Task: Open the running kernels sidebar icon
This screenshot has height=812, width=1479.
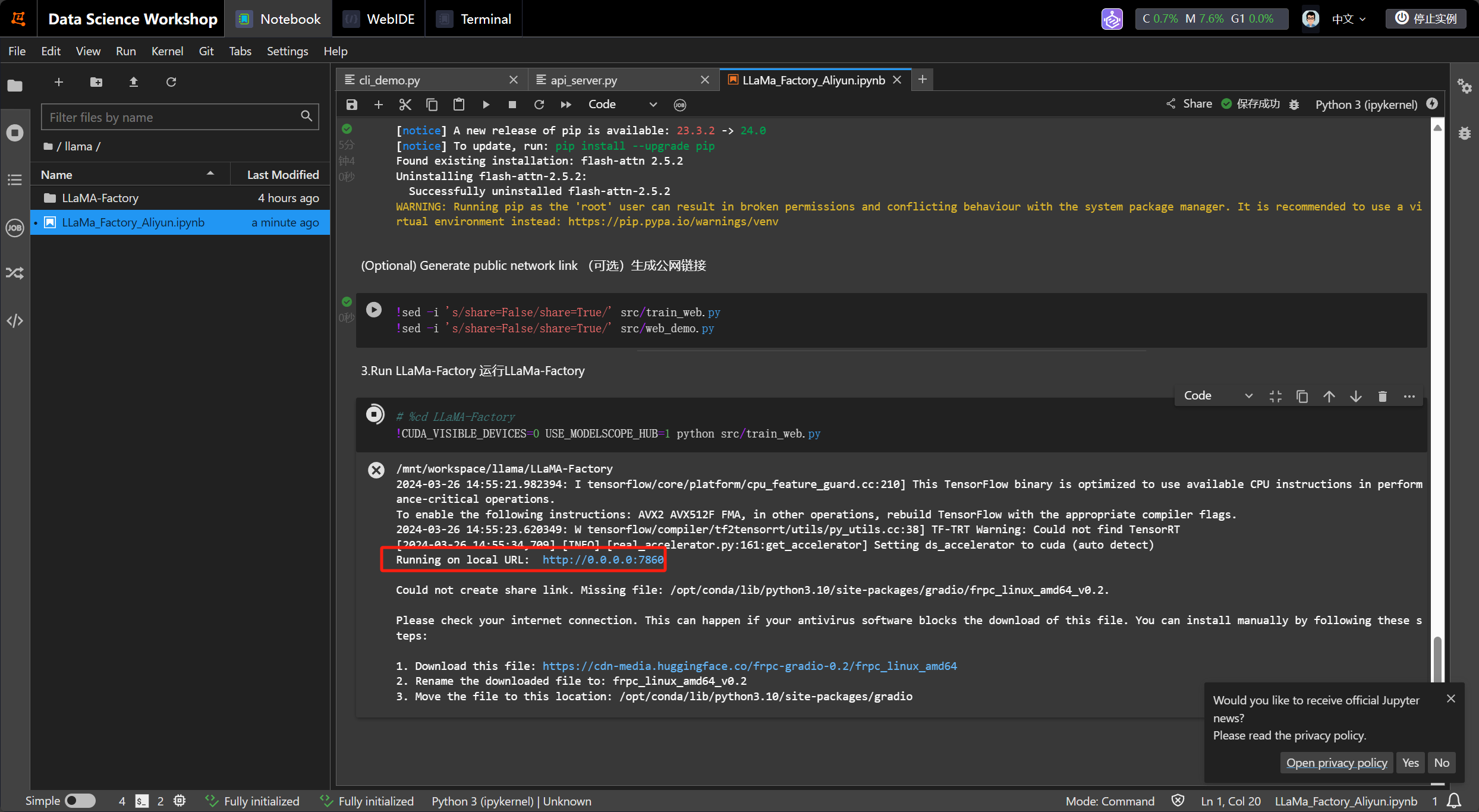Action: point(15,132)
